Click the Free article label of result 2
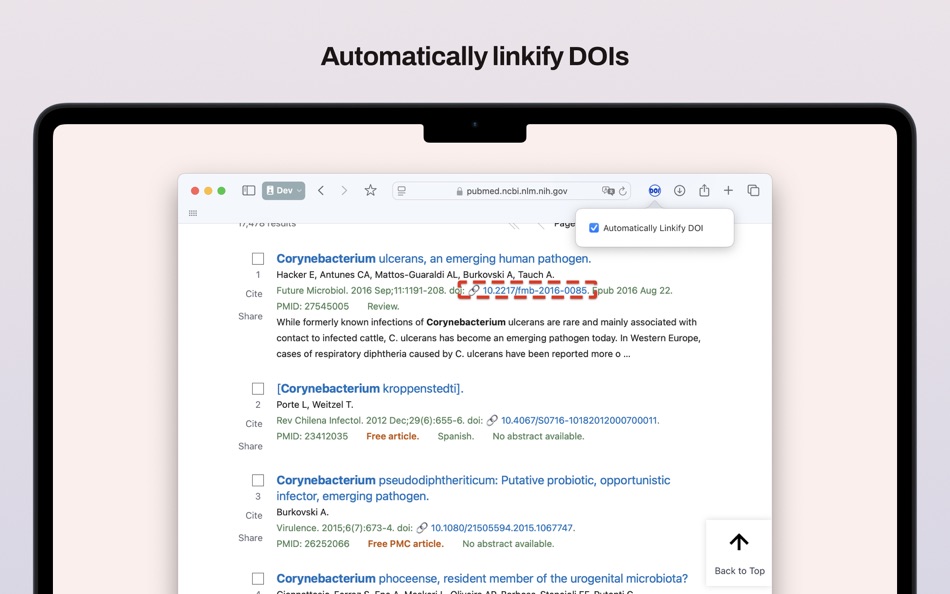Viewport: 950px width, 594px height. point(393,436)
